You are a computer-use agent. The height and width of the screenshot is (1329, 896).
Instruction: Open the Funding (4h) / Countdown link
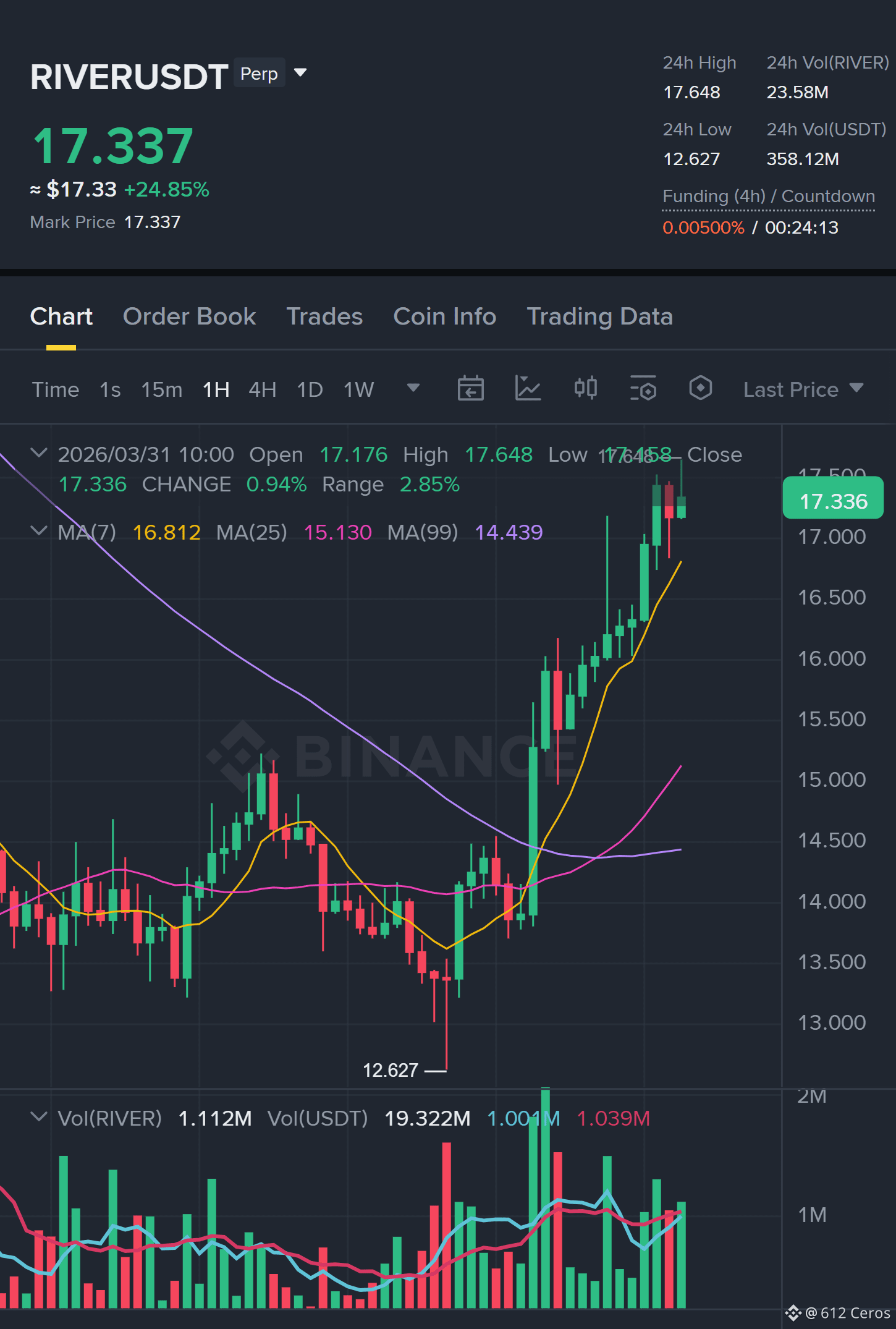[x=768, y=197]
